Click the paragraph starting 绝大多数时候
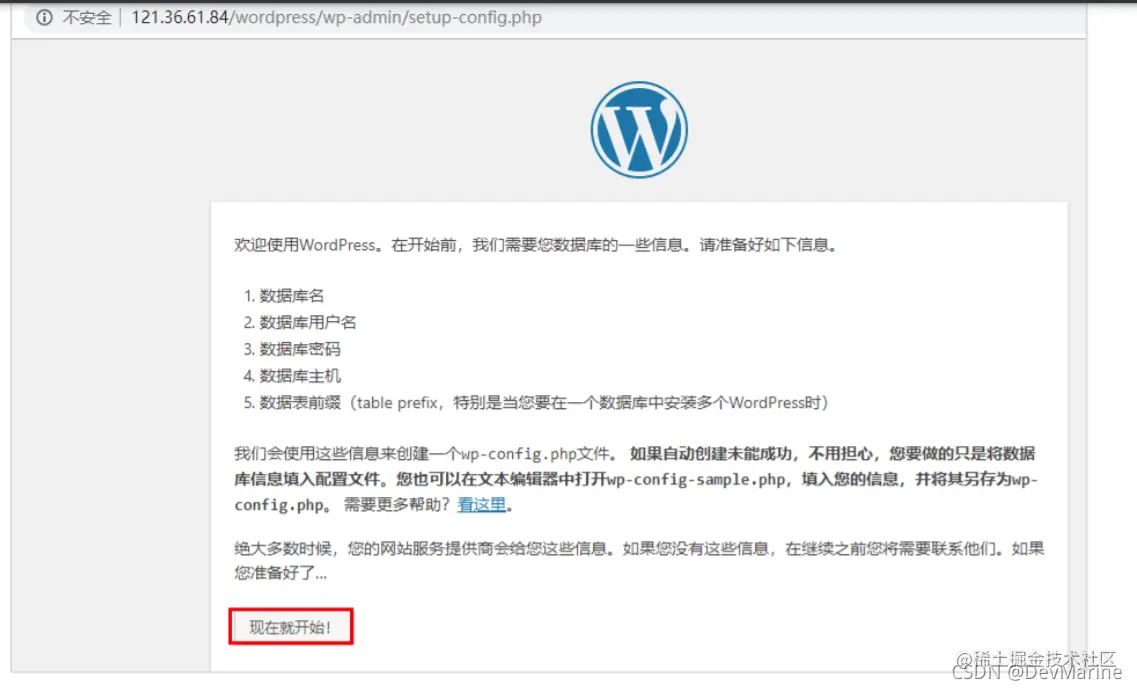This screenshot has width=1137, height=690. pos(639,560)
